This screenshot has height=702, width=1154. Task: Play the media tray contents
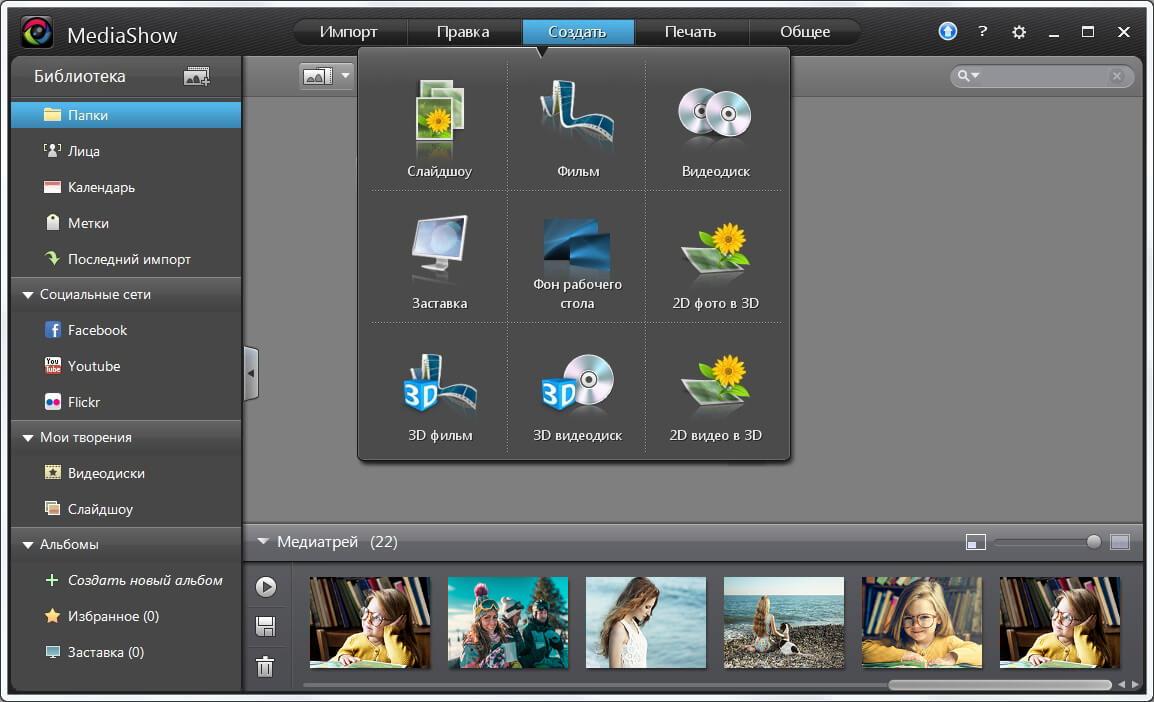(266, 586)
